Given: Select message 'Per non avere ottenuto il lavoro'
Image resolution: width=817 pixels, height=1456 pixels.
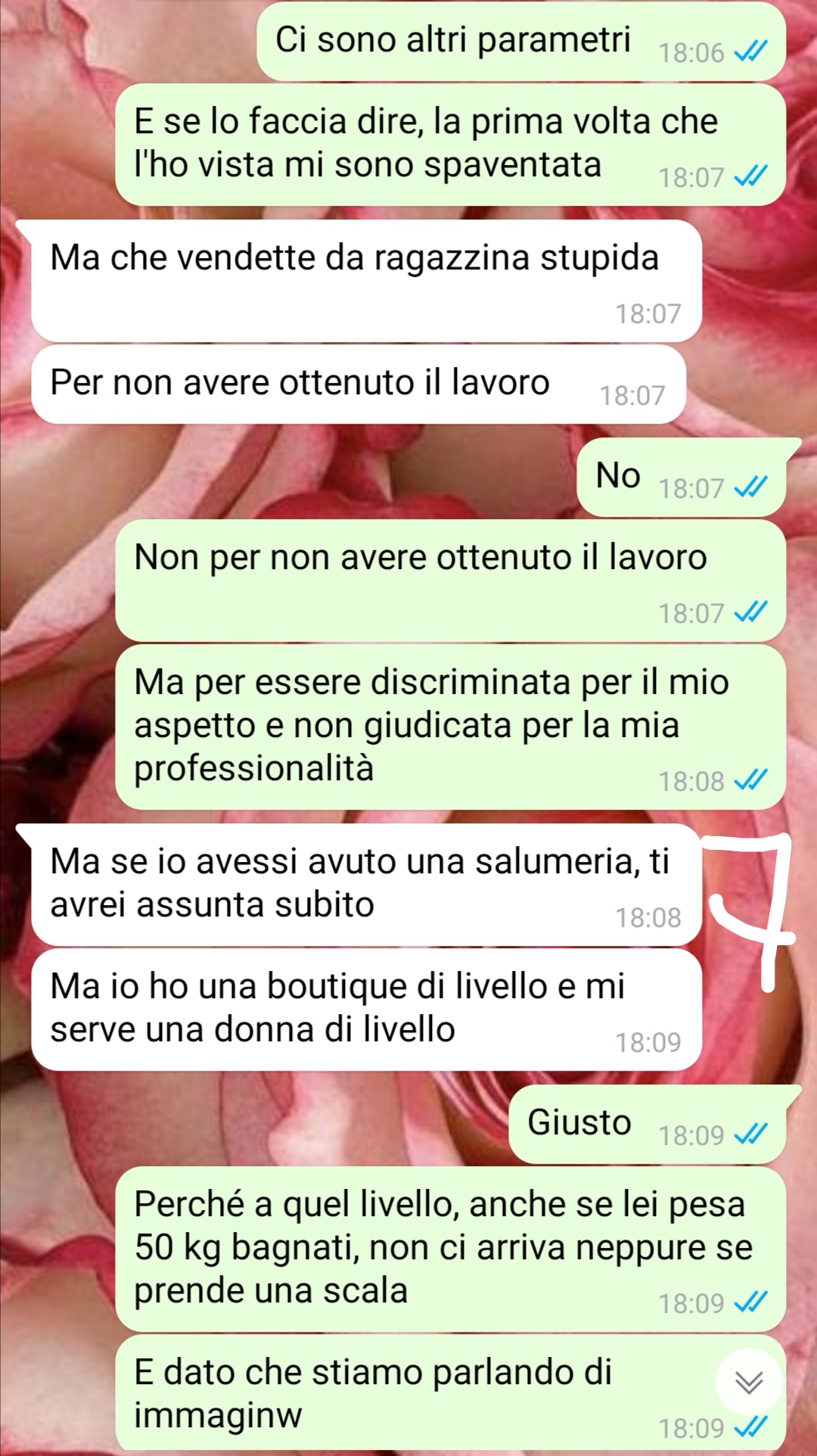Looking at the screenshot, I should (x=359, y=384).
